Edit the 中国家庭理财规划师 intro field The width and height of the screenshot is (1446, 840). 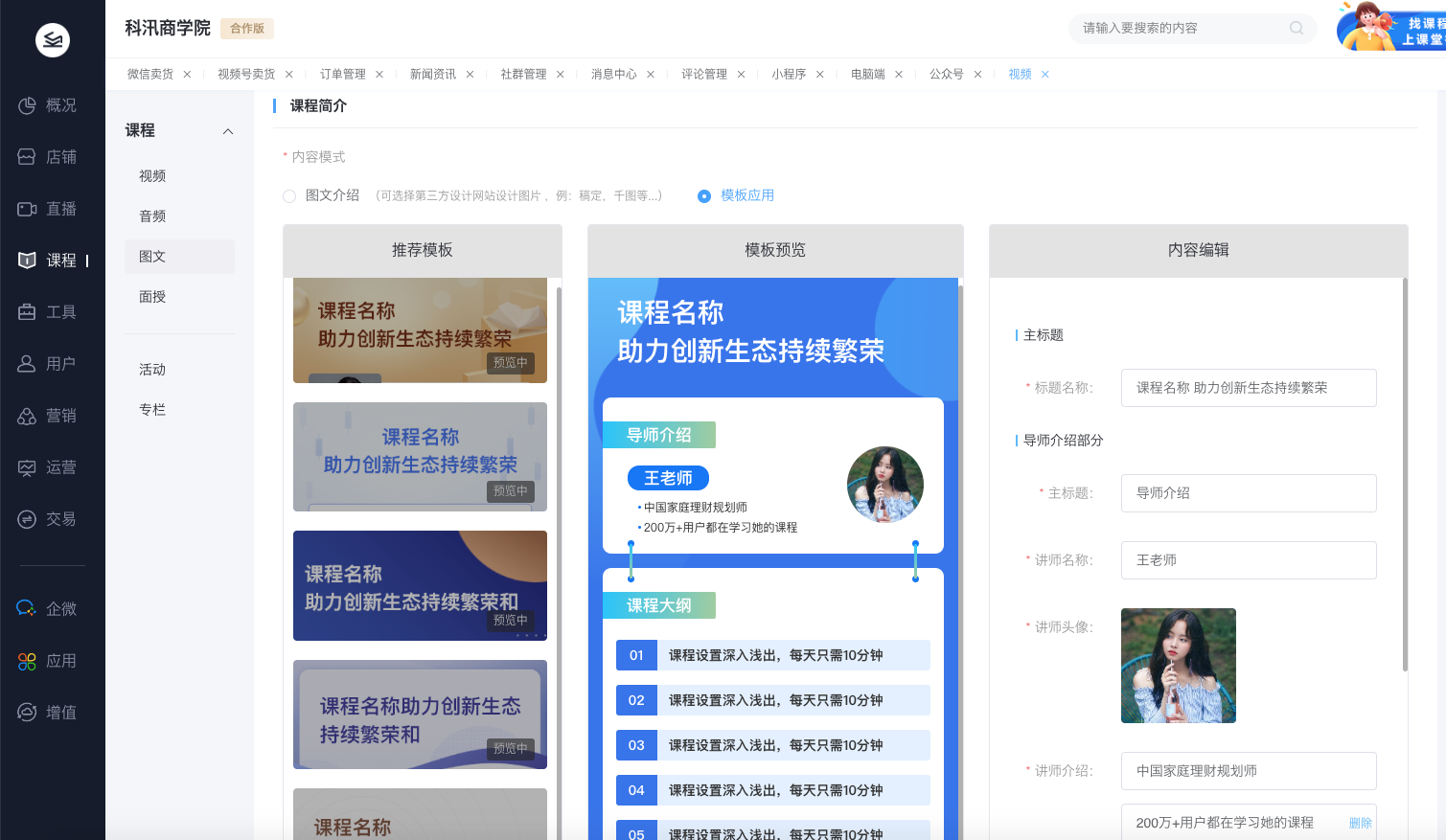[1249, 771]
